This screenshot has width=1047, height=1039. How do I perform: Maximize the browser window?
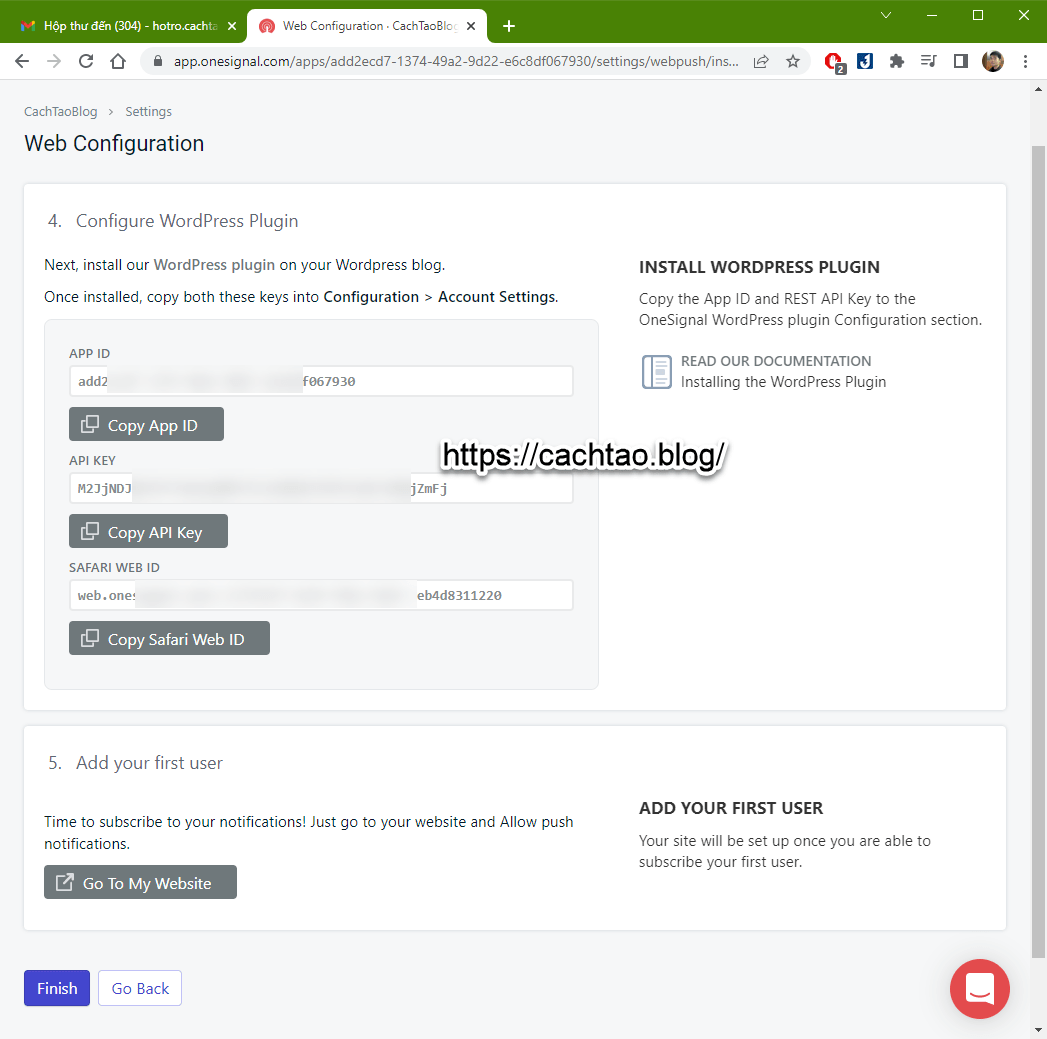point(978,15)
